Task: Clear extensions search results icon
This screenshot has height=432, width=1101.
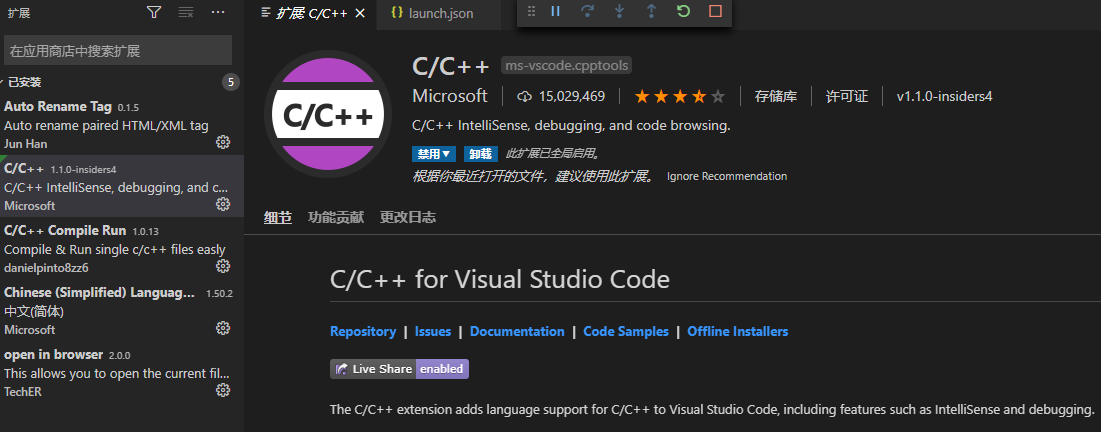Action: click(x=185, y=12)
